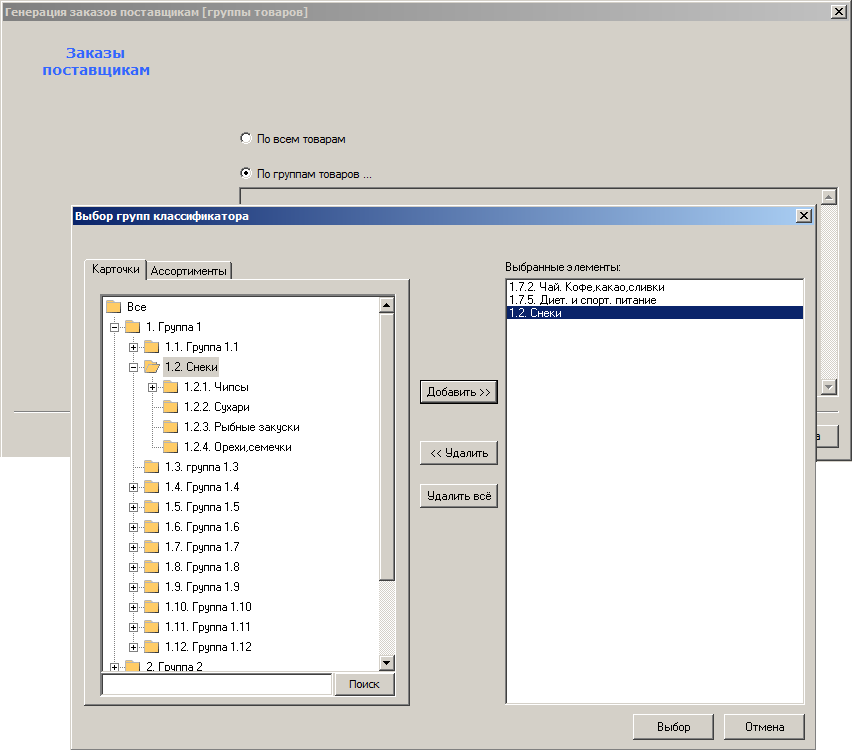Image resolution: width=852 pixels, height=750 pixels.
Task: Click scroll-up arrow in Генерация заказов window
Action: point(828,197)
